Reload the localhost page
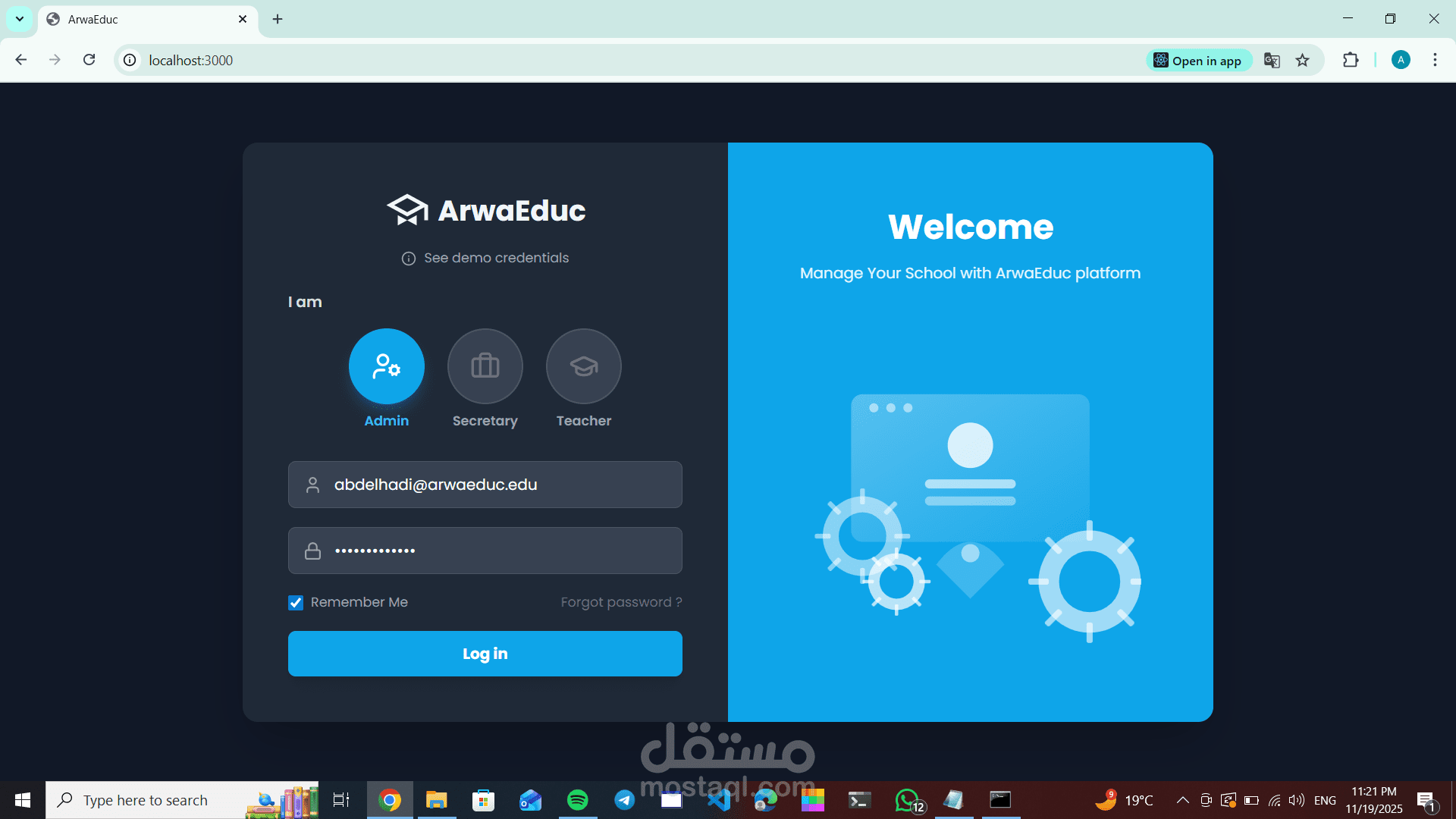 pyautogui.click(x=89, y=60)
